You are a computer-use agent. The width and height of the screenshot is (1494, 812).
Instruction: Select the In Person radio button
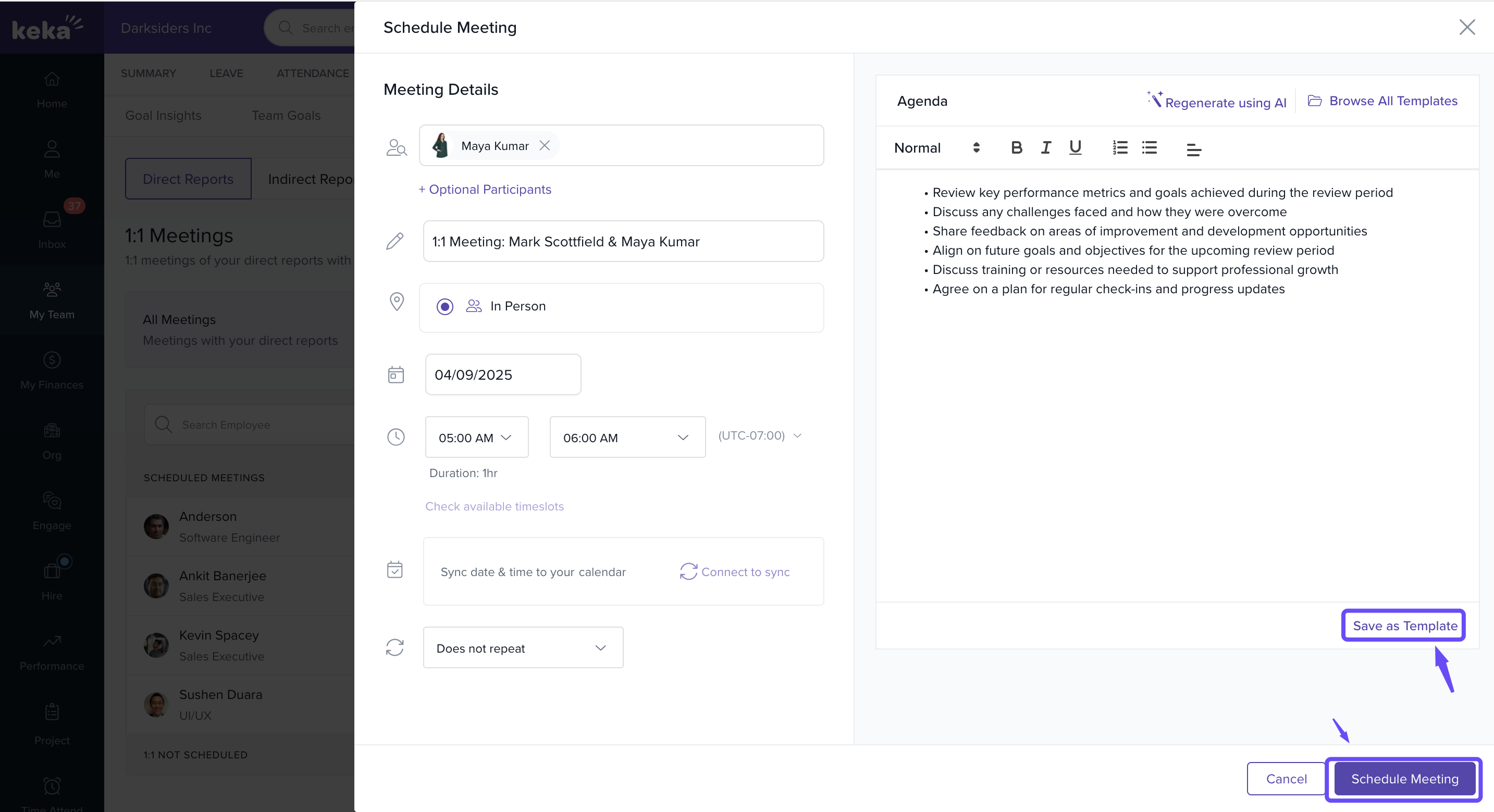pos(445,306)
